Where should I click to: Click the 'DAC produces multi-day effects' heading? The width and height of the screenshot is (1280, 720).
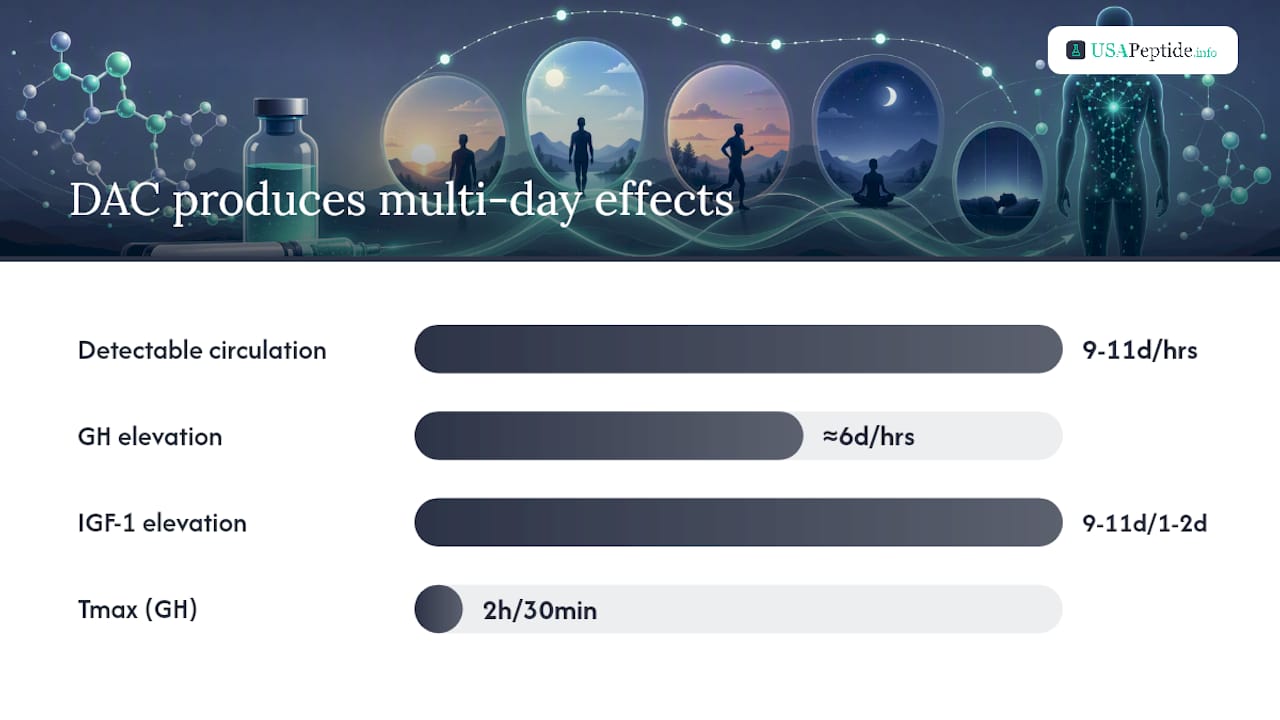coord(401,199)
